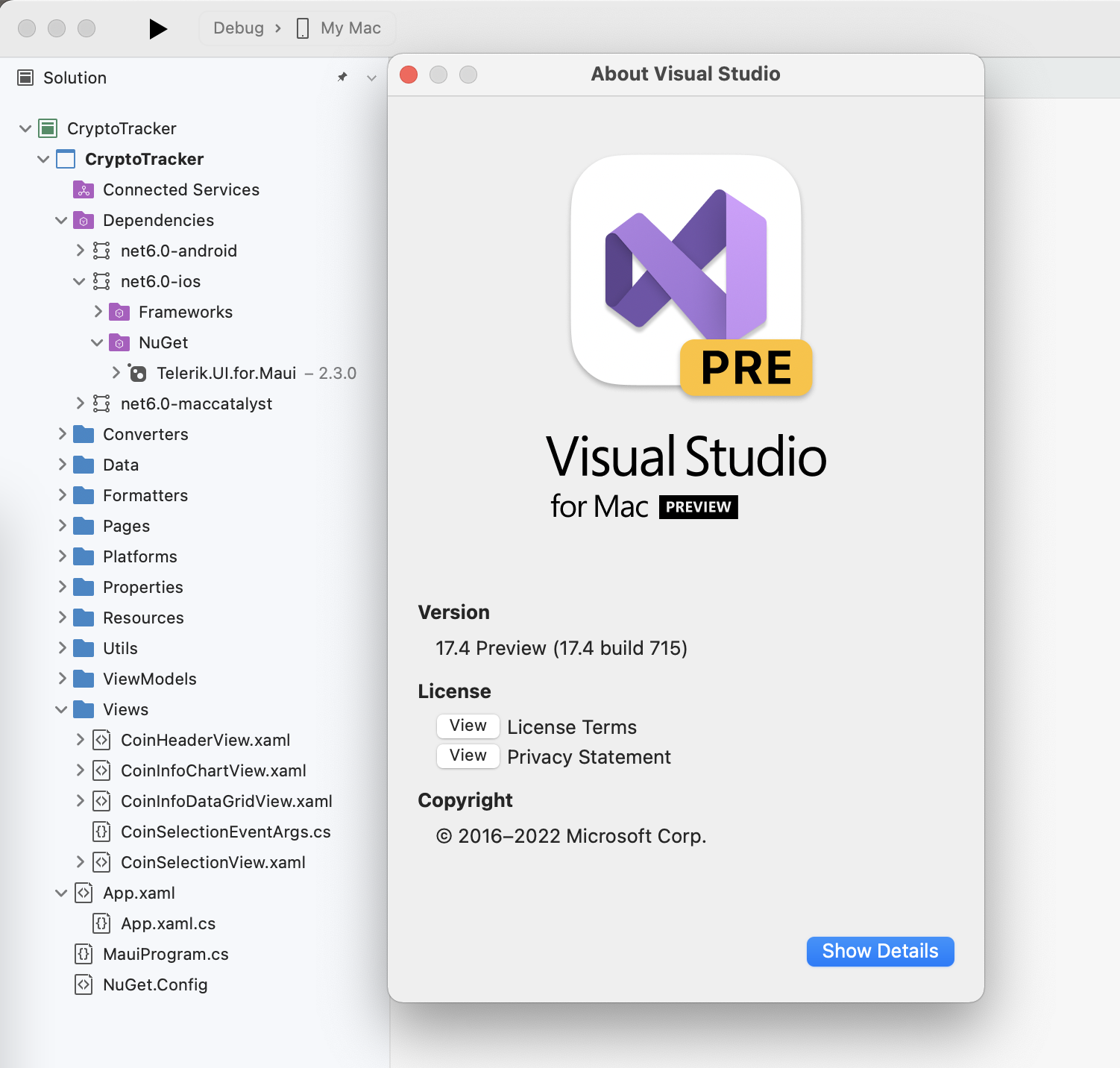Select the NuGet.Config file
1120x1068 pixels.
click(155, 984)
